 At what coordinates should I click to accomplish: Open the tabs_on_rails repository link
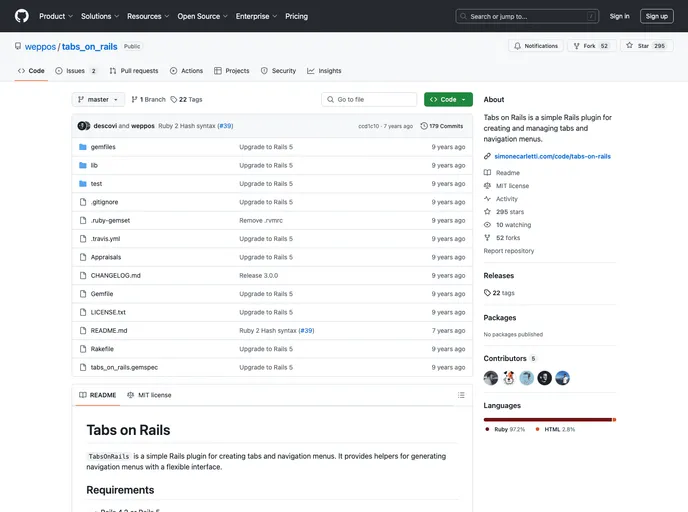click(x=90, y=47)
